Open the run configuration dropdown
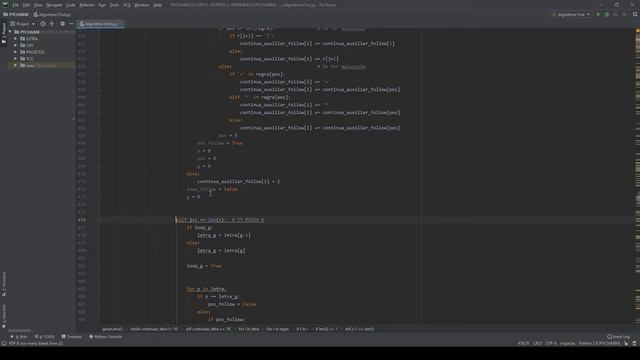Image resolution: width=640 pixels, height=360 pixels. (571, 14)
